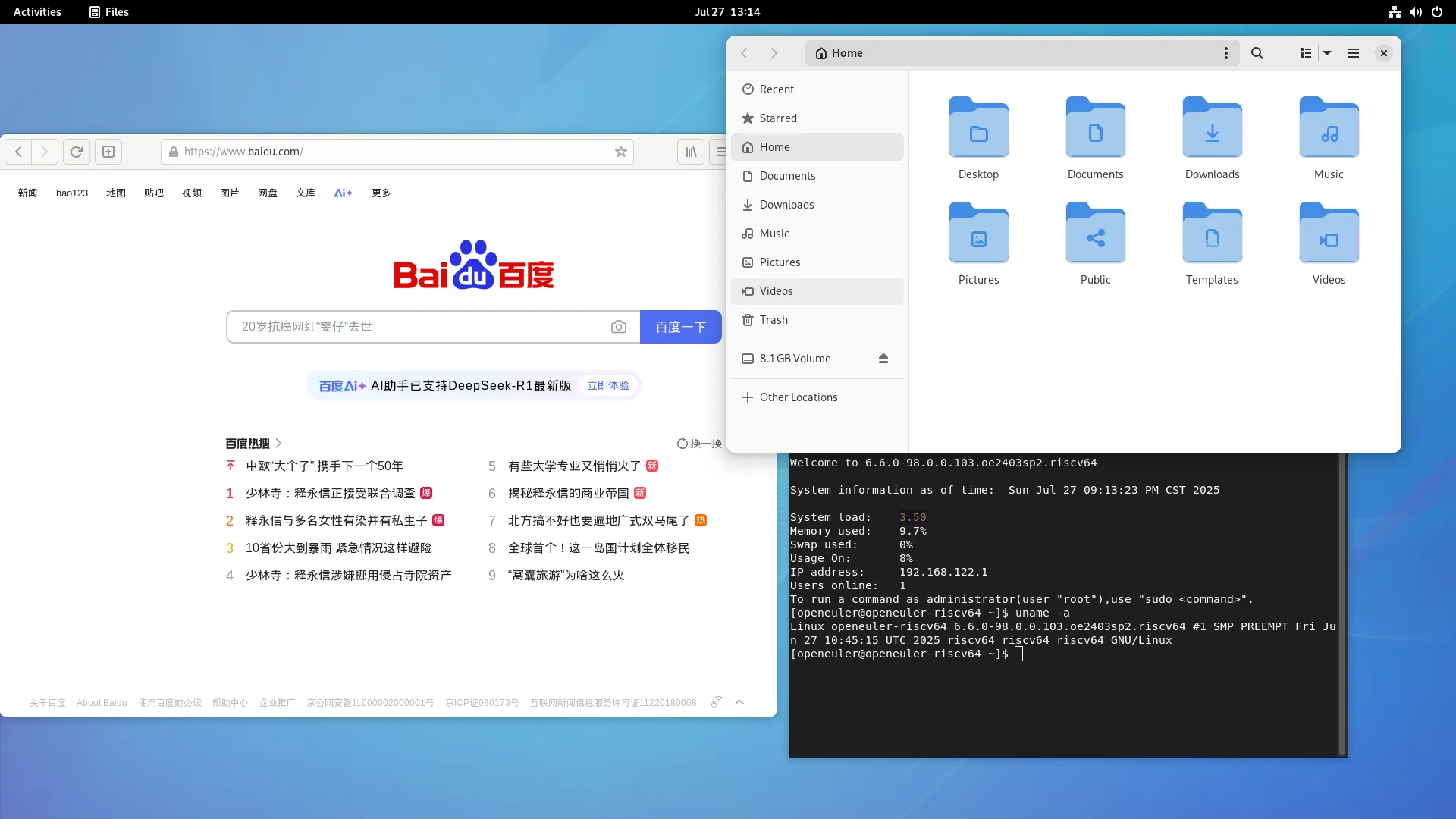Go forward in Files window

point(773,53)
